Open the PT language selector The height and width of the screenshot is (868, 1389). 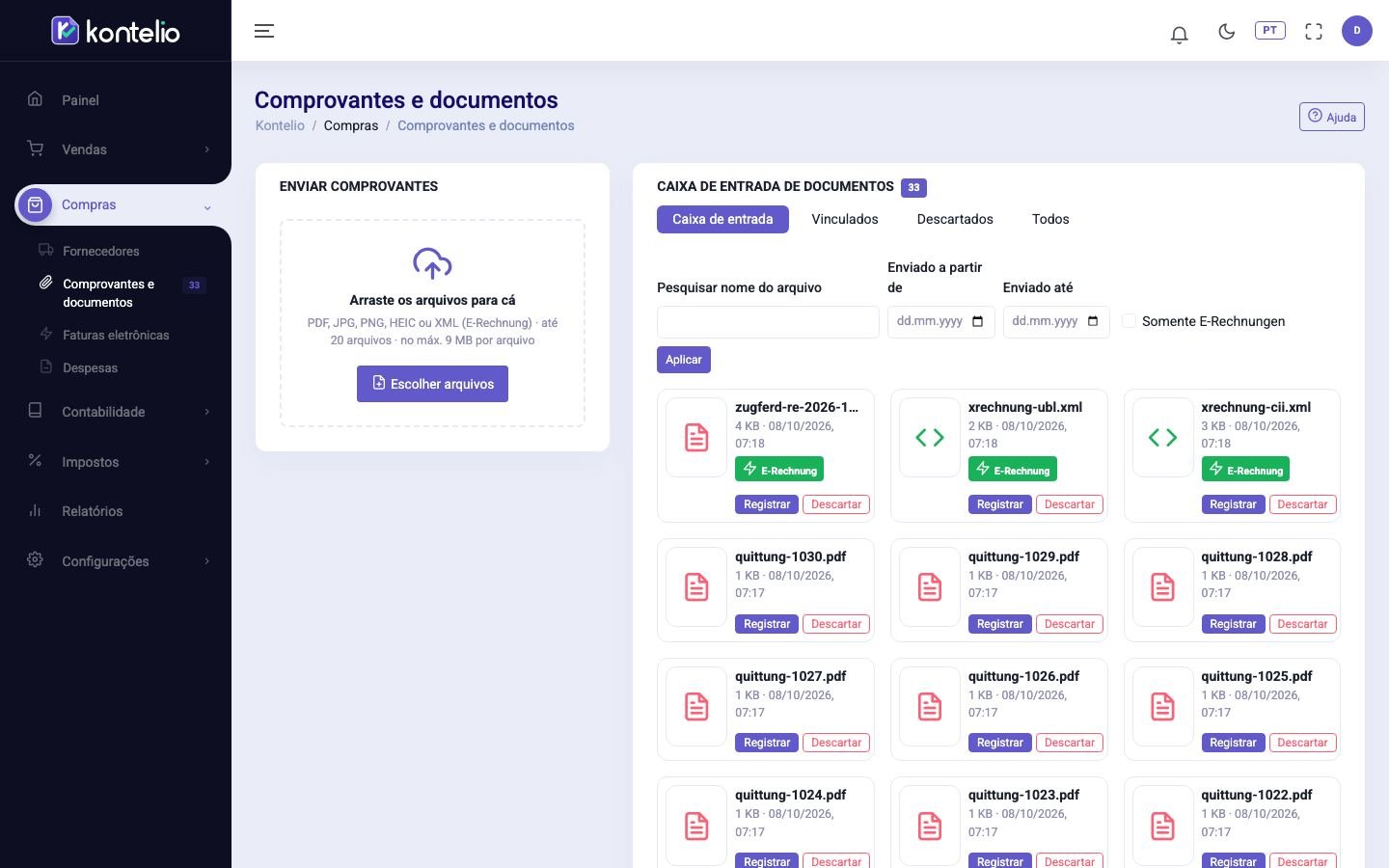pos(1269,31)
